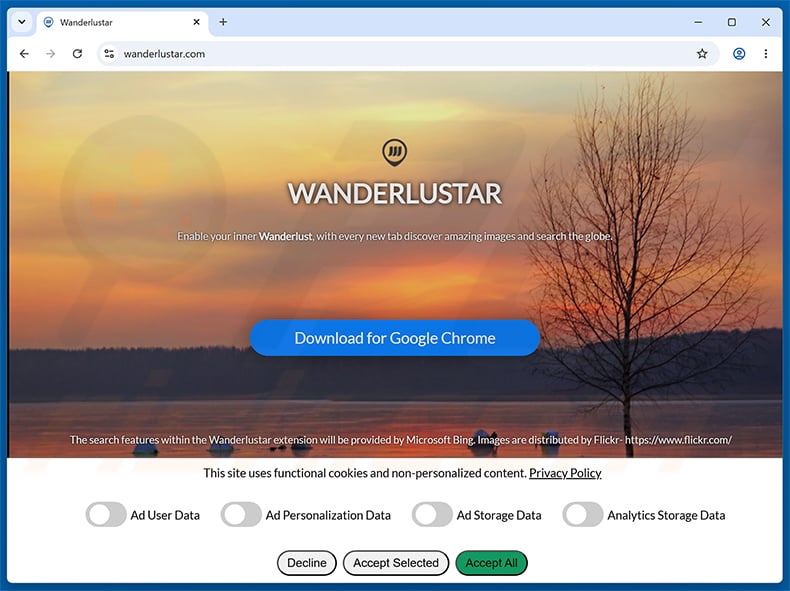Click the Wanderlustar map-pin logo
Viewport: 790px width, 591px height.
pos(394,152)
